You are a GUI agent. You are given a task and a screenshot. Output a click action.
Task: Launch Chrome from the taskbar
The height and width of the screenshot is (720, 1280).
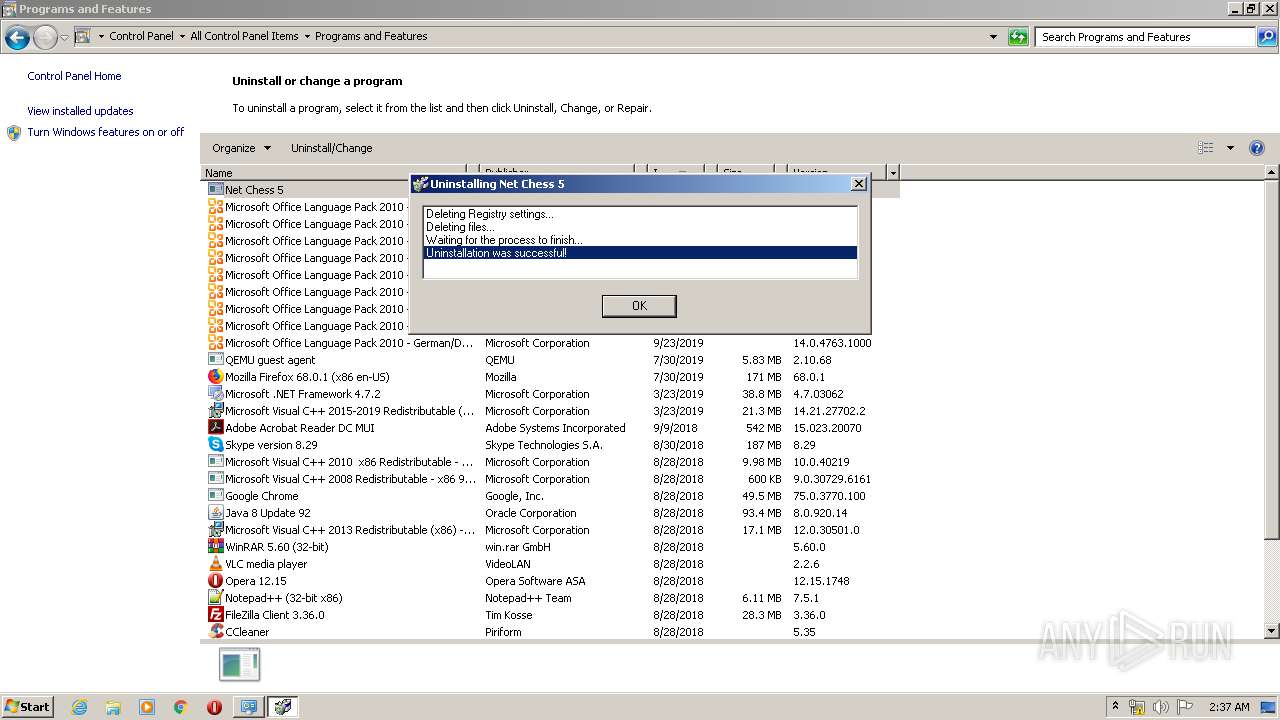click(x=181, y=707)
